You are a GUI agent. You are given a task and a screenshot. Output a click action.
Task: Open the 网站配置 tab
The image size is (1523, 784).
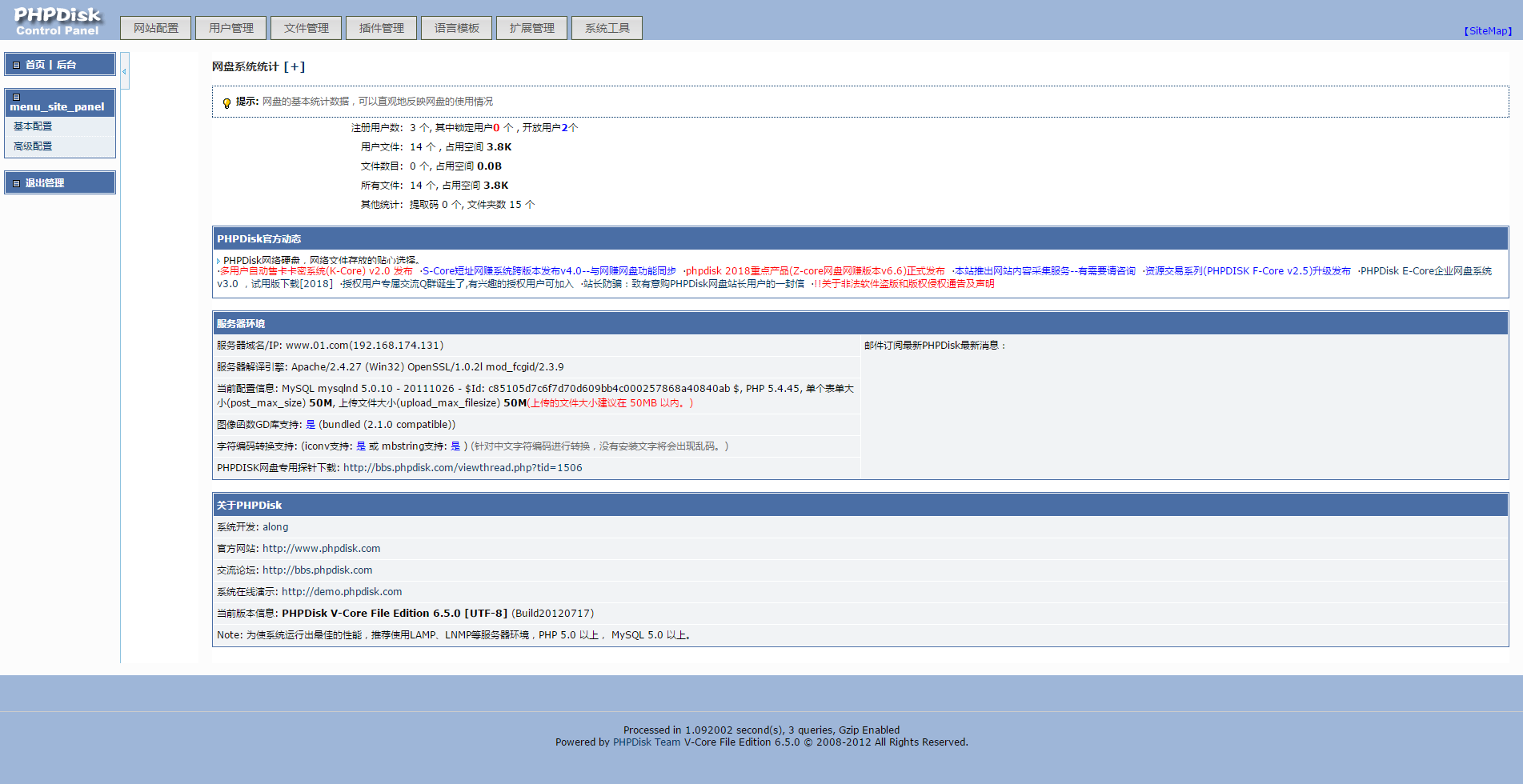click(156, 28)
